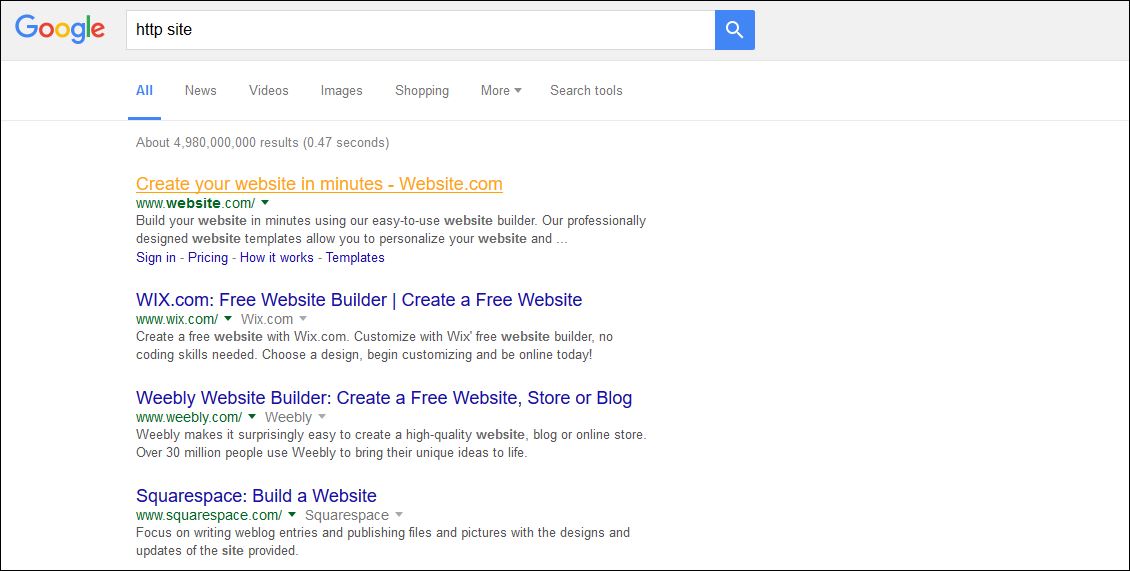Open the Website.com result title
The image size is (1130, 571).
click(319, 184)
